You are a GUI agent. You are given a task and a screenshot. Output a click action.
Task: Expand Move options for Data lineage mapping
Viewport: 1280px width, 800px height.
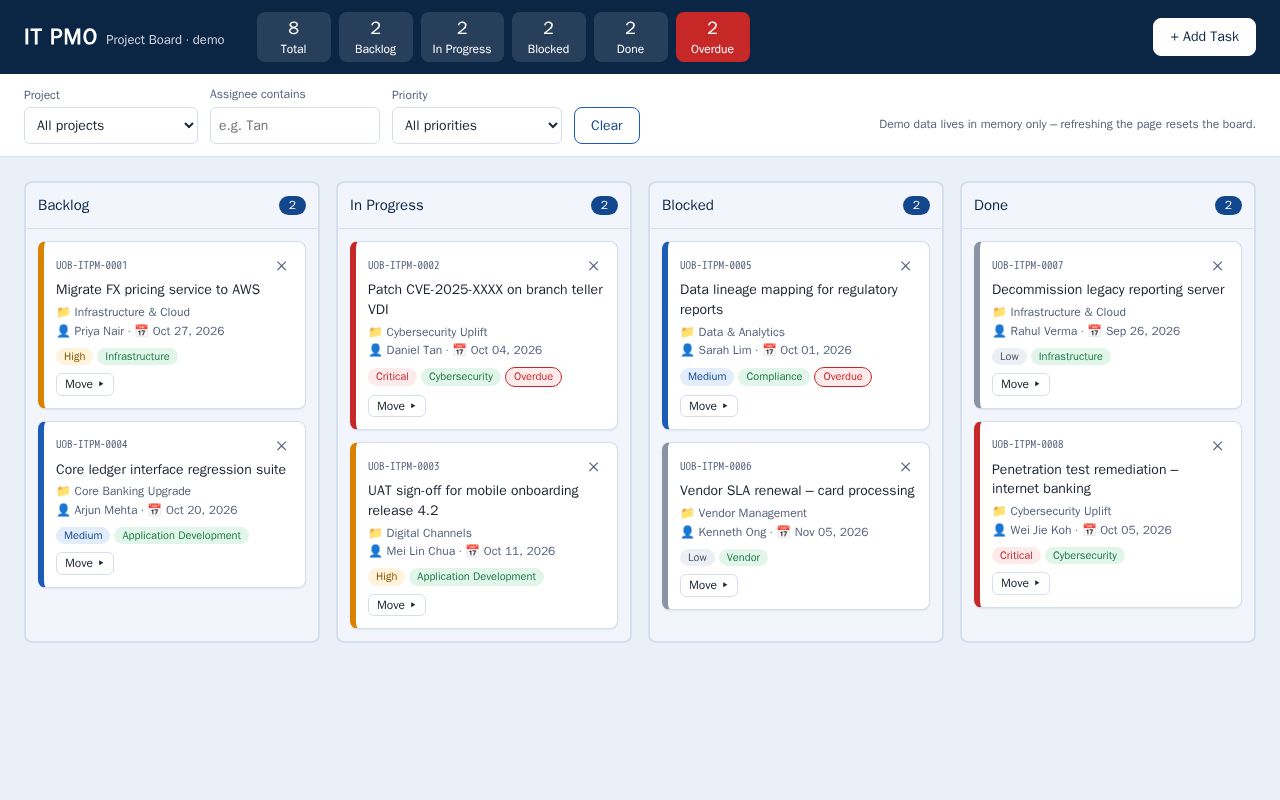(709, 406)
